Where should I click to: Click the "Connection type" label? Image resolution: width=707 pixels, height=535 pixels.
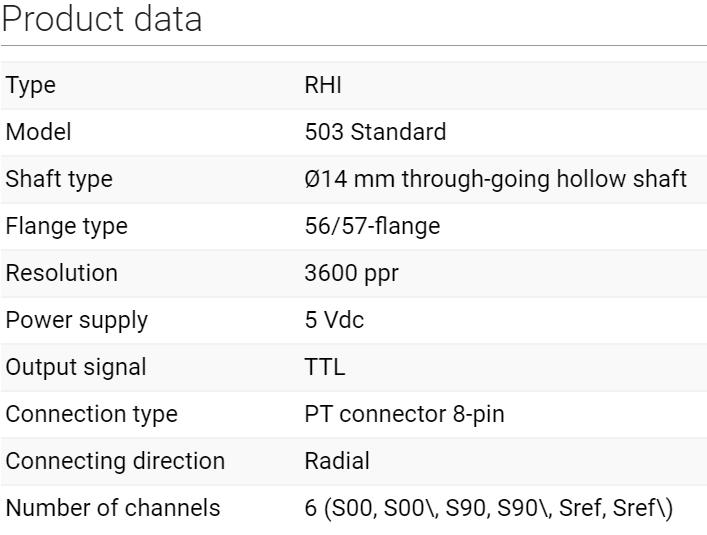pos(92,414)
